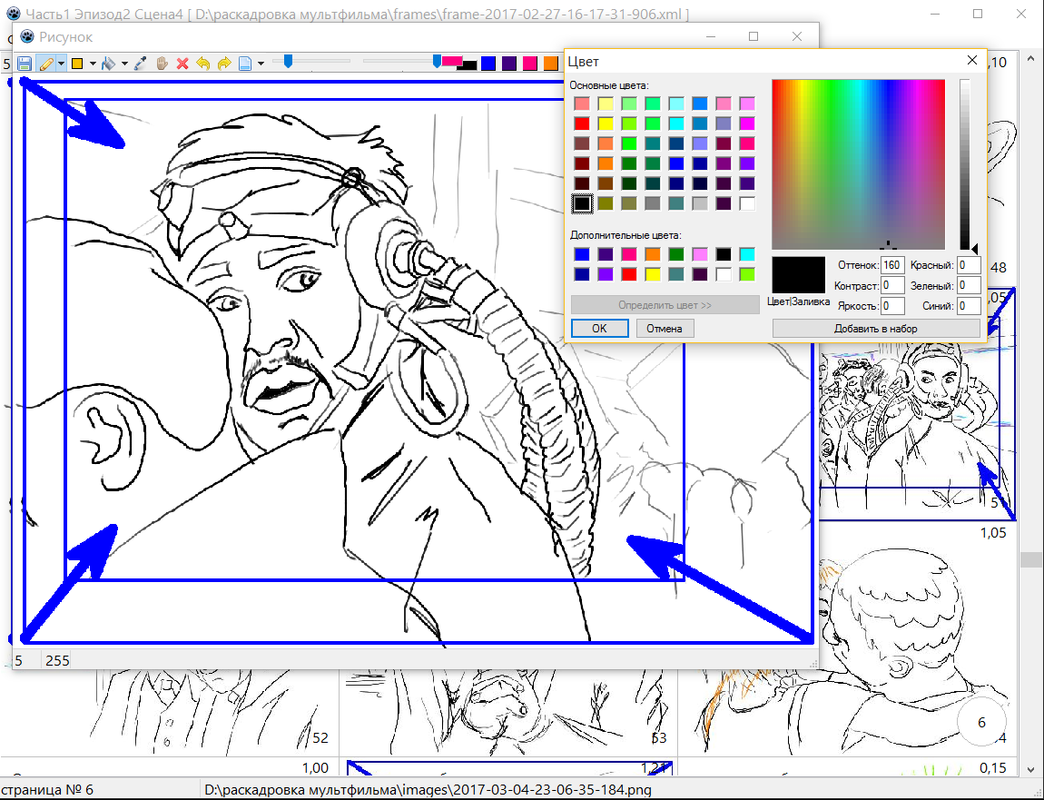Select the hand pan tool
Image resolution: width=1044 pixels, height=800 pixels.
[x=162, y=63]
